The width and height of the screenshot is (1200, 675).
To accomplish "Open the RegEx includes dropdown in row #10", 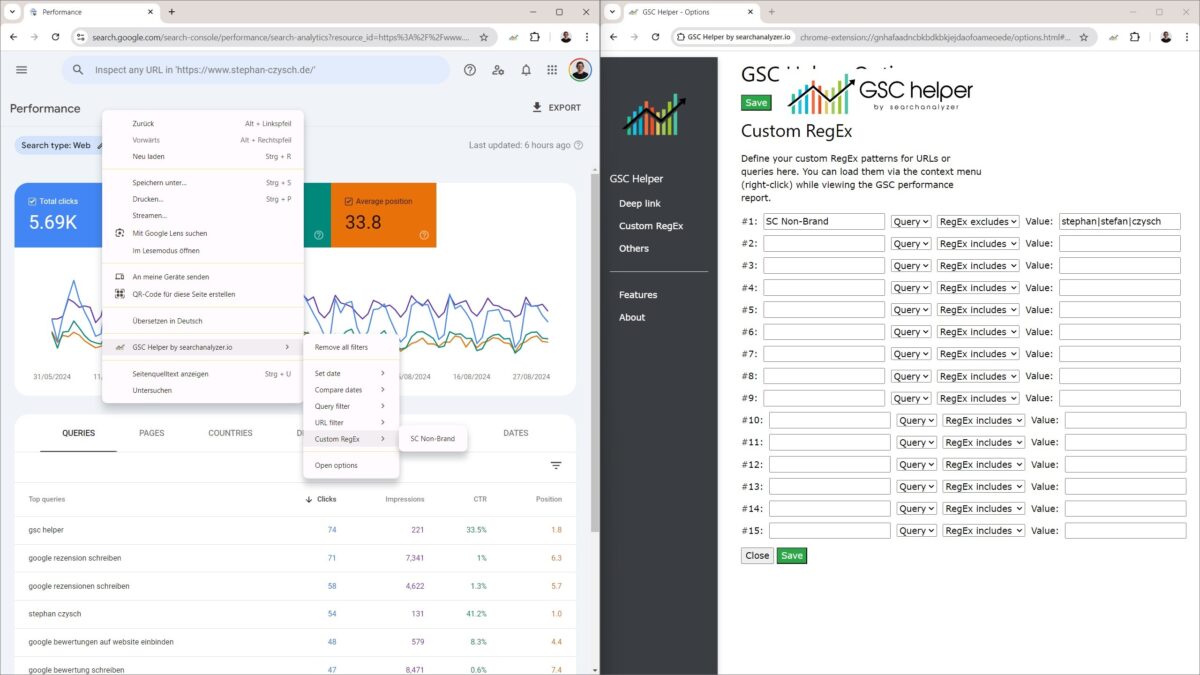I will (x=984, y=420).
